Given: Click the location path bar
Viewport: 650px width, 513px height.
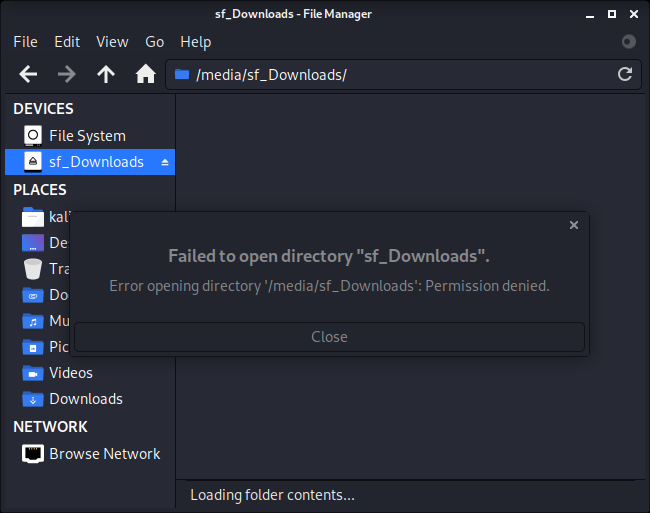Looking at the screenshot, I should pyautogui.click(x=400, y=74).
